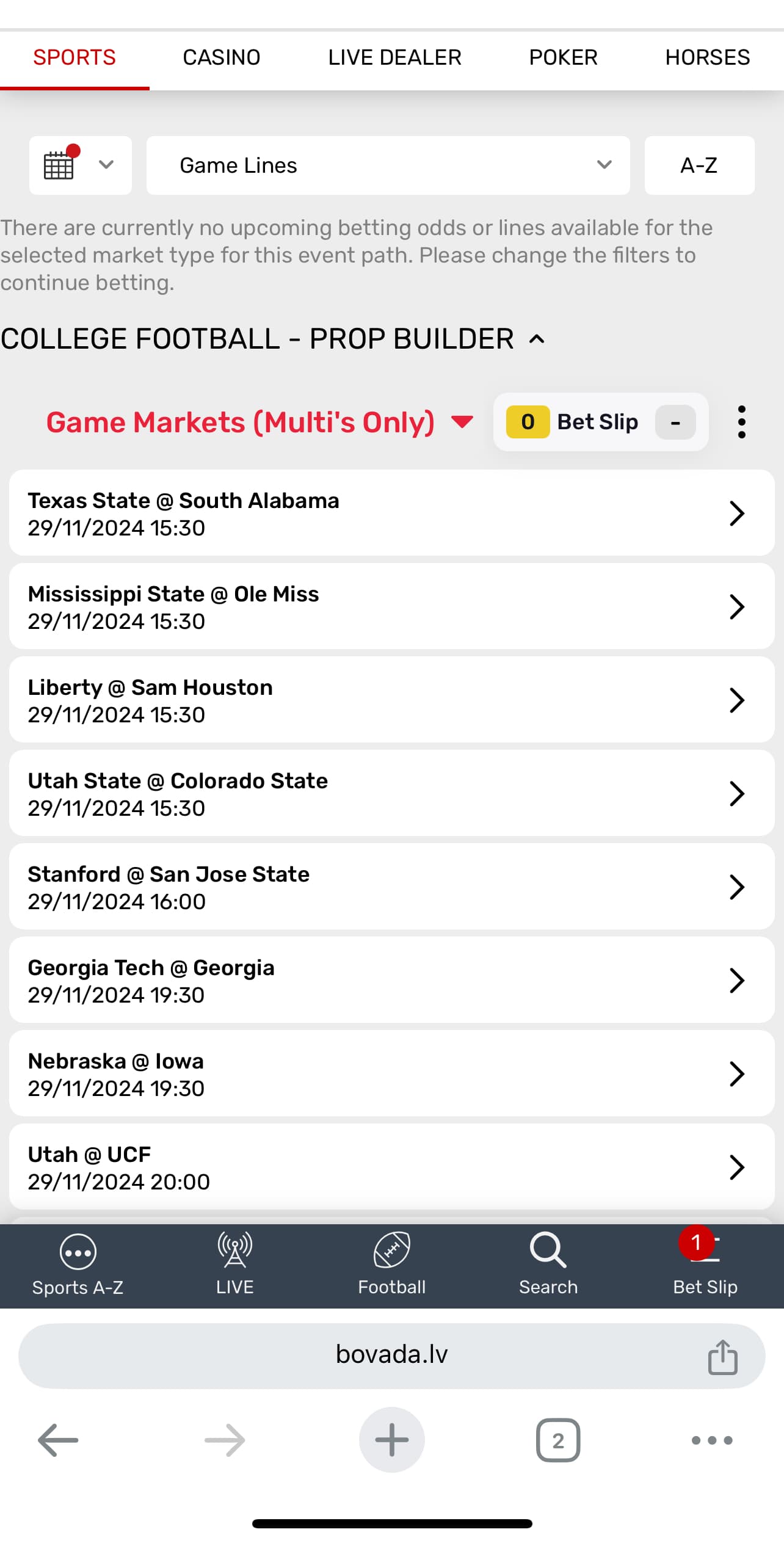
Task: Open Nebraska @ Iowa game markets
Action: (x=391, y=1073)
